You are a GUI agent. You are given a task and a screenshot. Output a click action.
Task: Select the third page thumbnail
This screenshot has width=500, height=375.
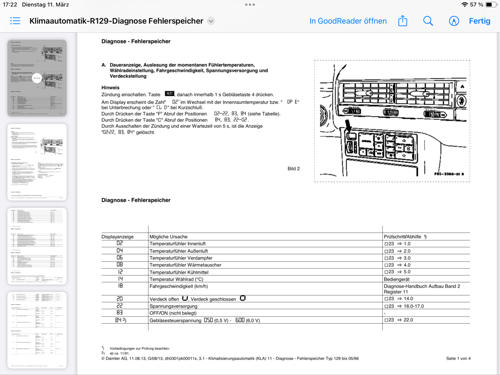37,246
